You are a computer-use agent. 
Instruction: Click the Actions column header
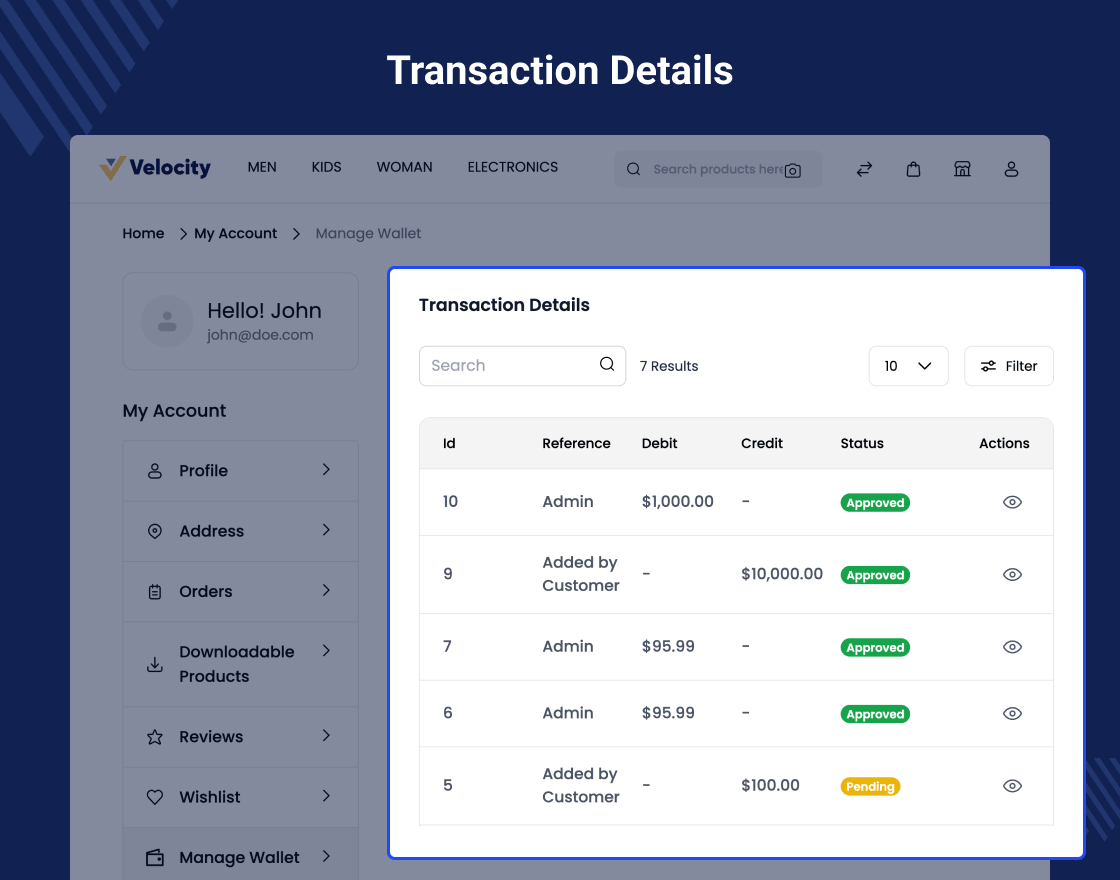[1004, 443]
